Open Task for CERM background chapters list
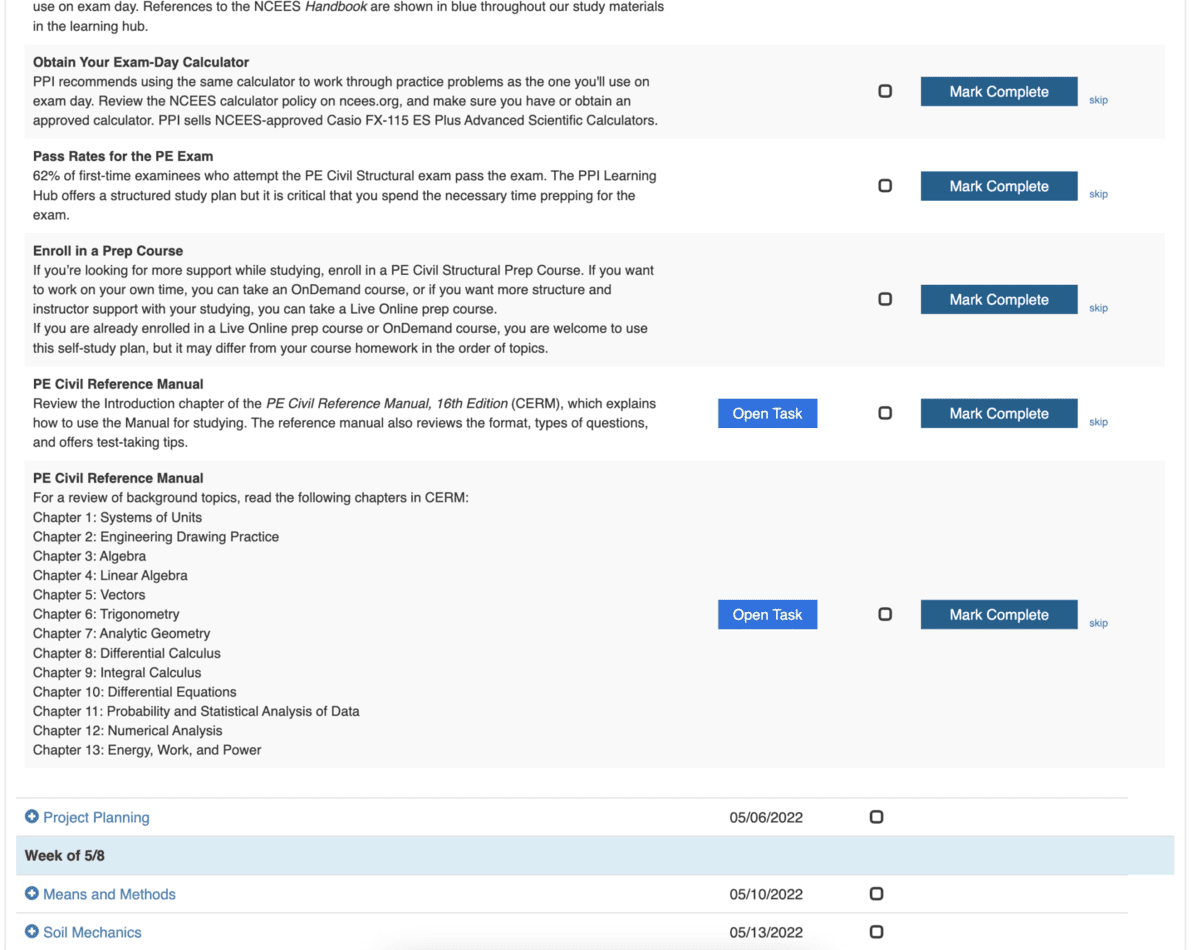1198x950 pixels. (x=767, y=614)
